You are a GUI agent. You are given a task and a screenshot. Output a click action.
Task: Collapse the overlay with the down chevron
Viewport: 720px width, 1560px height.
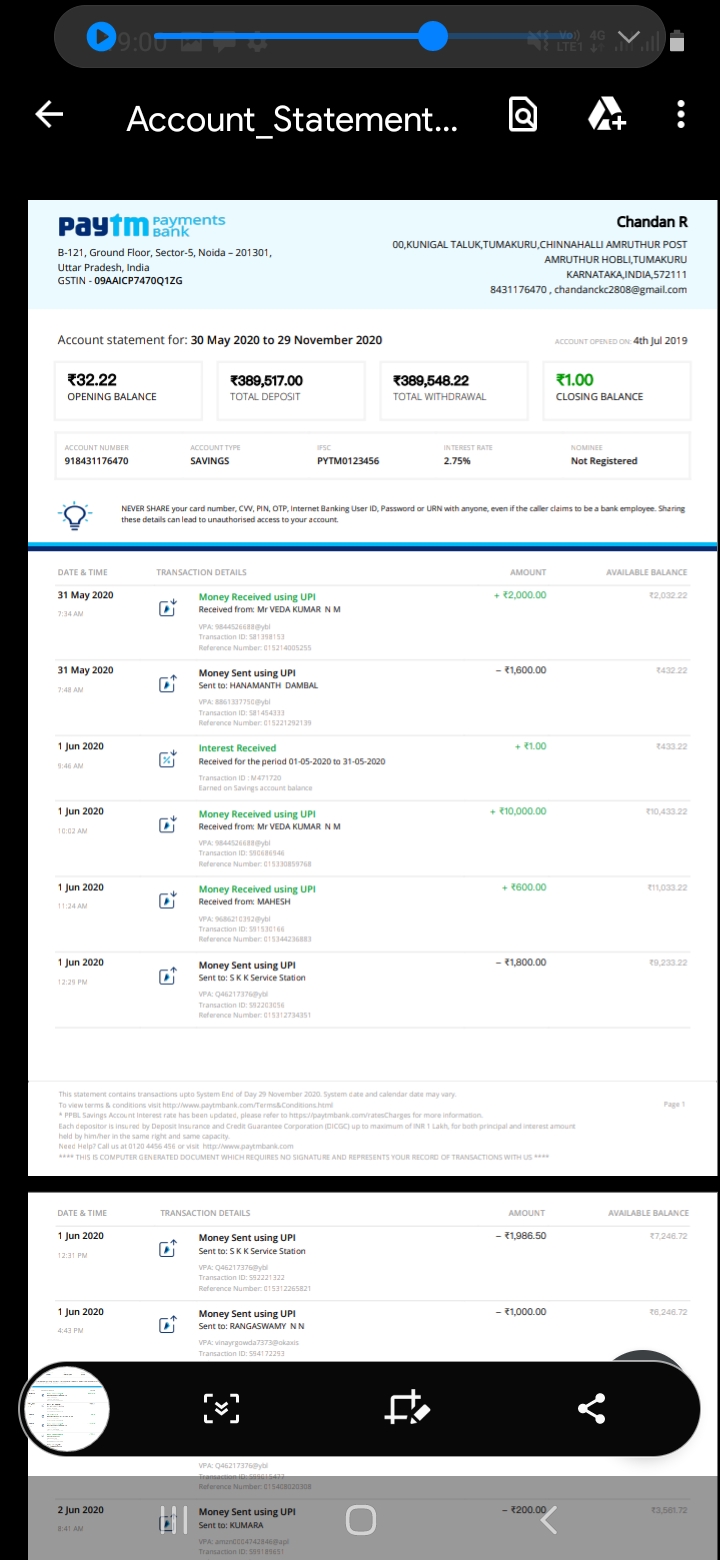pos(628,38)
